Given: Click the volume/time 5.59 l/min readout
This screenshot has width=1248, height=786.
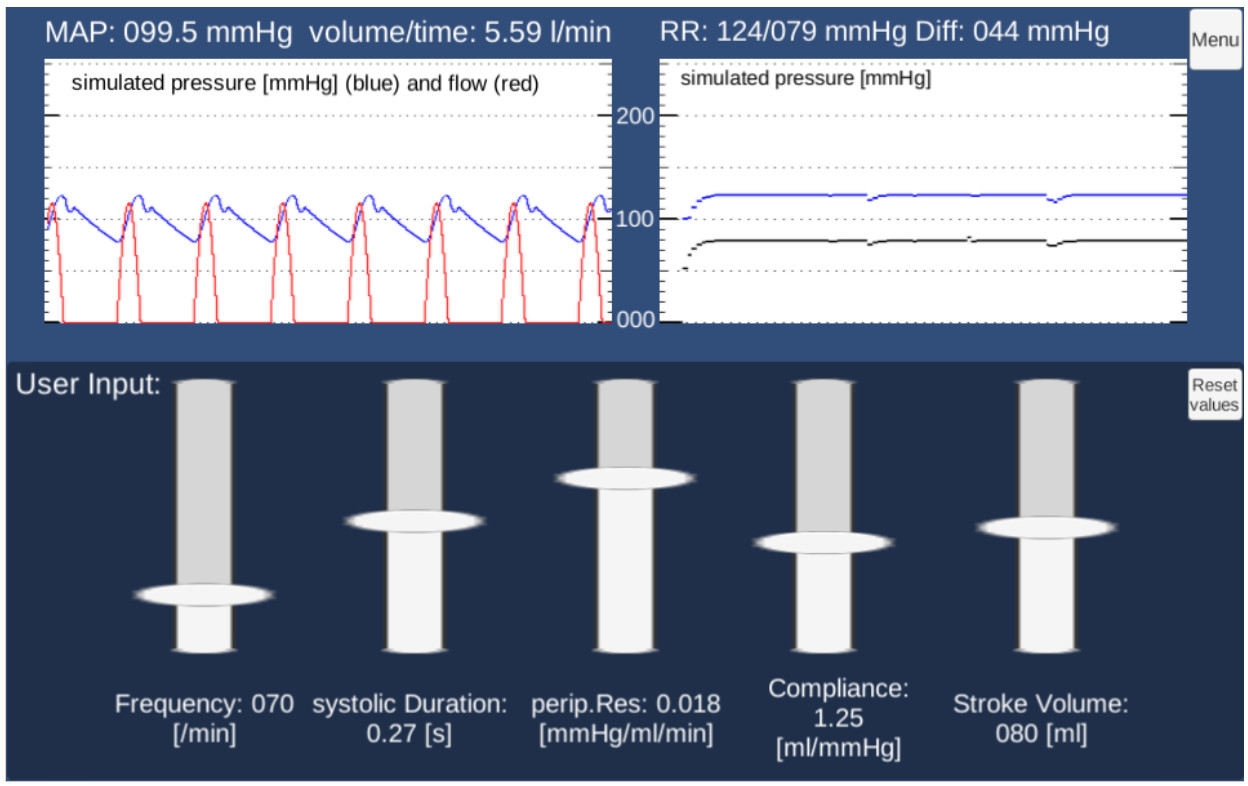Looking at the screenshot, I should pos(460,32).
